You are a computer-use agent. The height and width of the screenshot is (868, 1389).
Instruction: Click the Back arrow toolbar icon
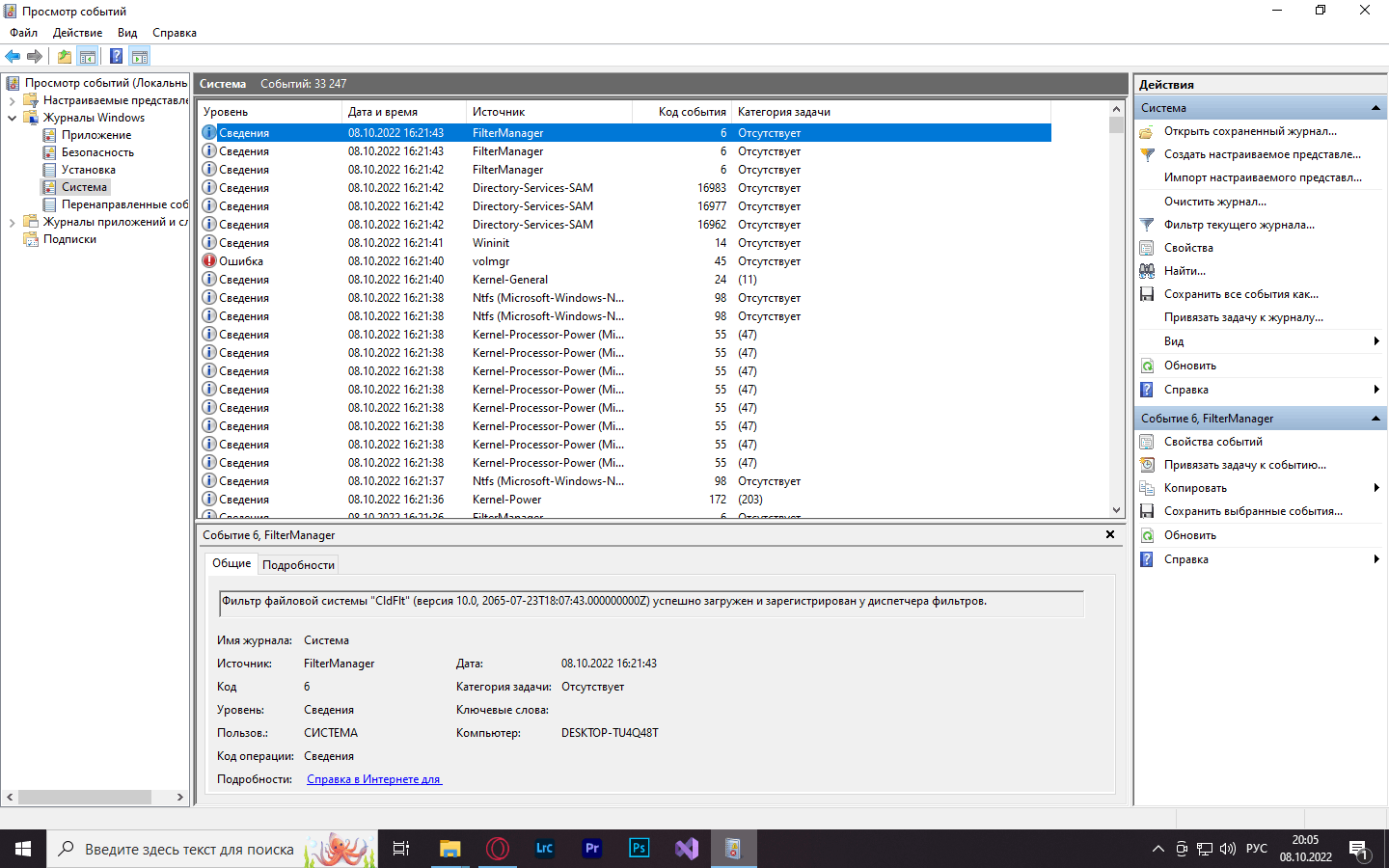(x=13, y=56)
